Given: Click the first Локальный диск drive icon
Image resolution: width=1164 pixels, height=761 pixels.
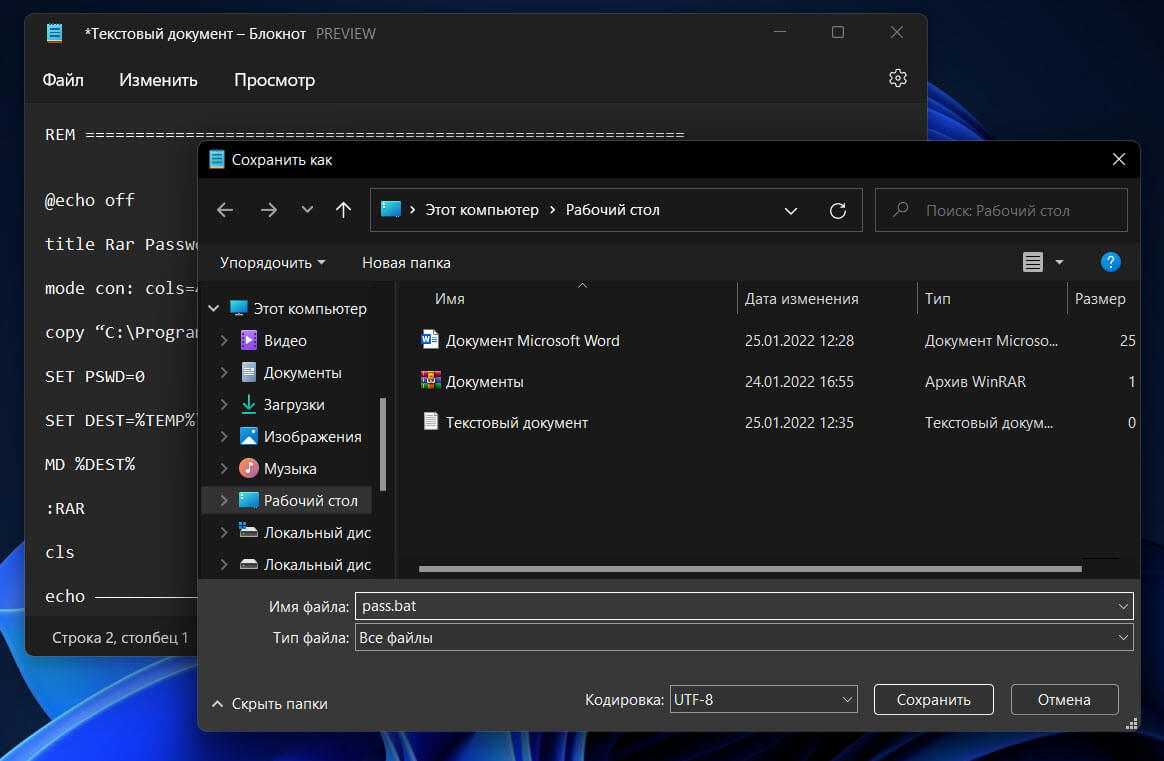Looking at the screenshot, I should click(x=249, y=532).
